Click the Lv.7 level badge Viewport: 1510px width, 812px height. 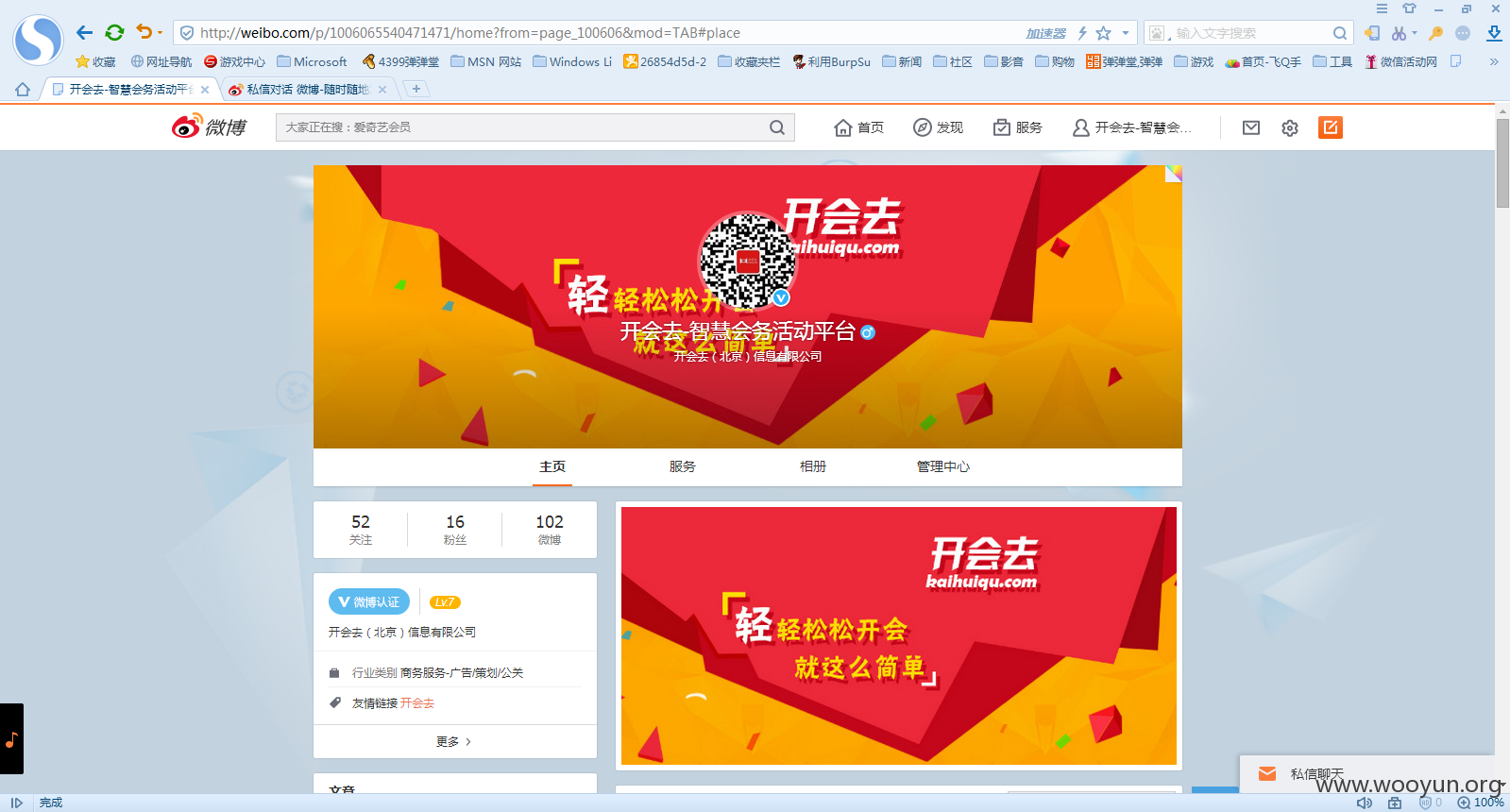point(445,602)
